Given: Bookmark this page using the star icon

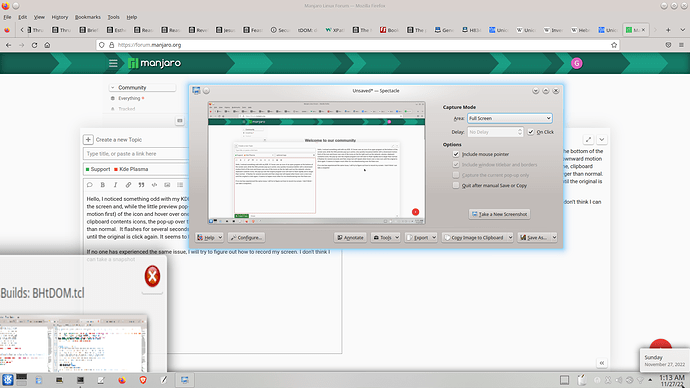Looking at the screenshot, I should click(x=614, y=45).
